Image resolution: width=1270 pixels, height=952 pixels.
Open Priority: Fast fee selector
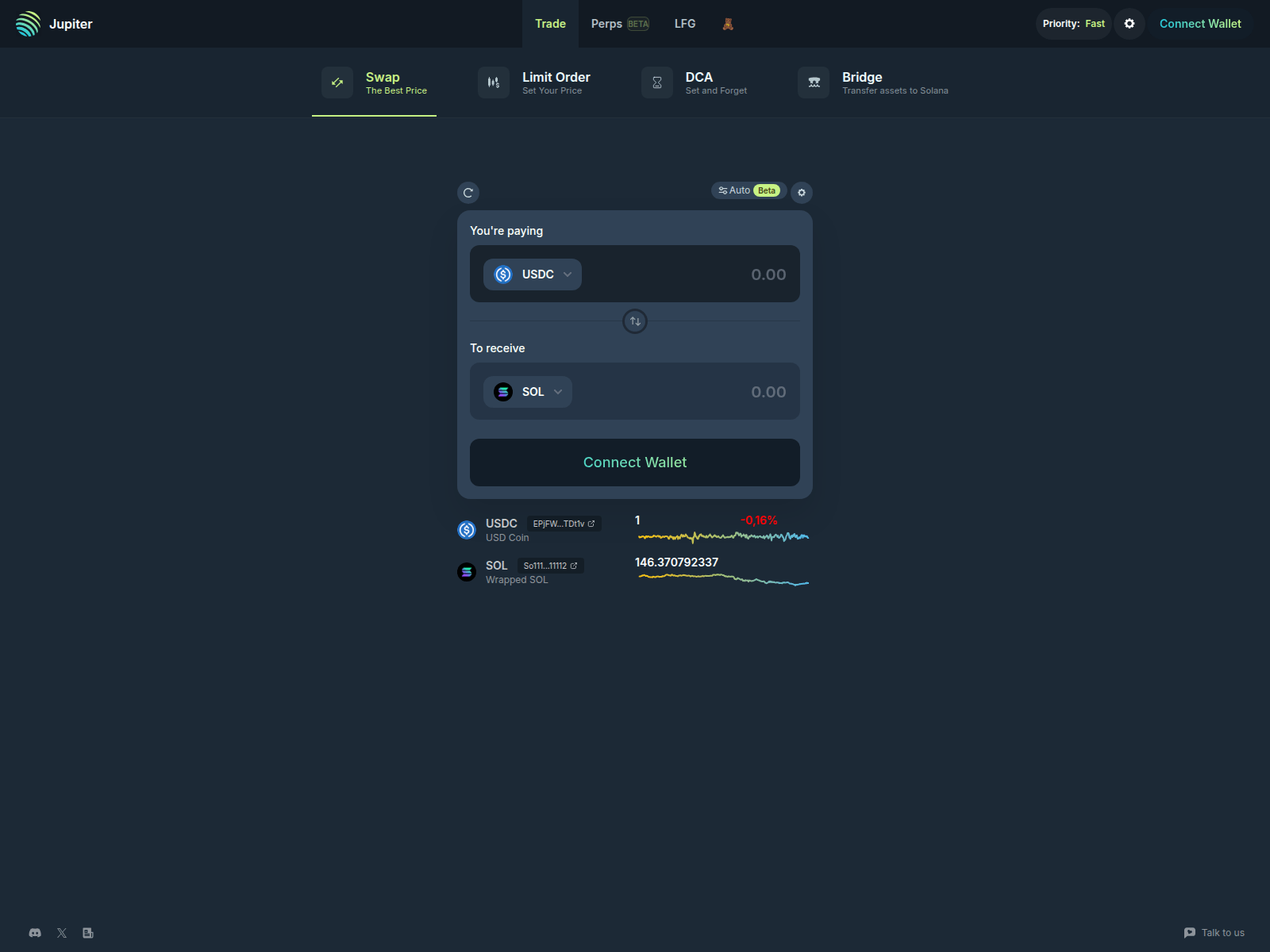pyautogui.click(x=1073, y=24)
